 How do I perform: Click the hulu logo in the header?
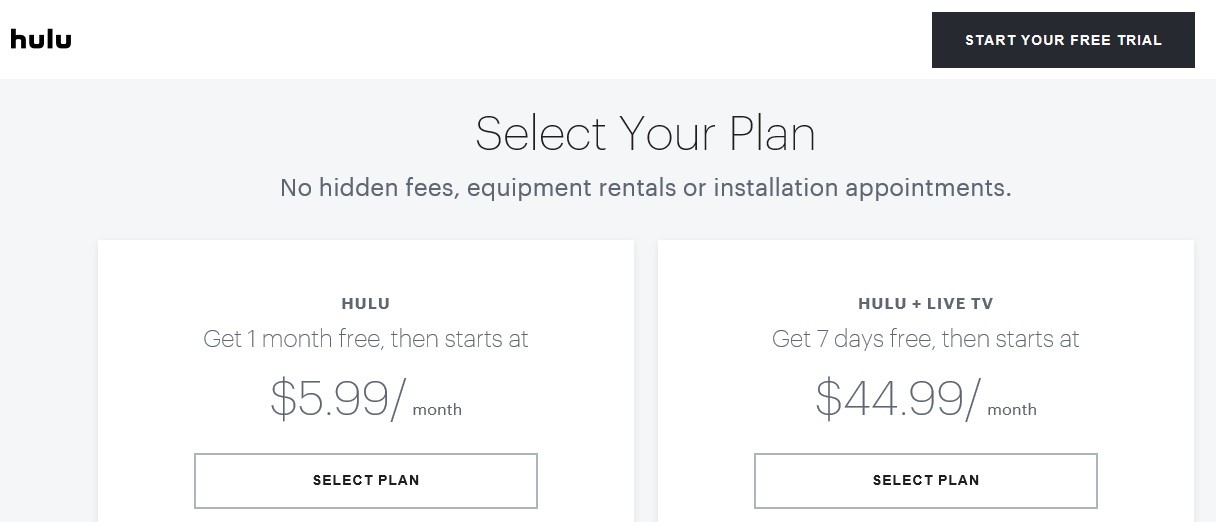pyautogui.click(x=41, y=39)
